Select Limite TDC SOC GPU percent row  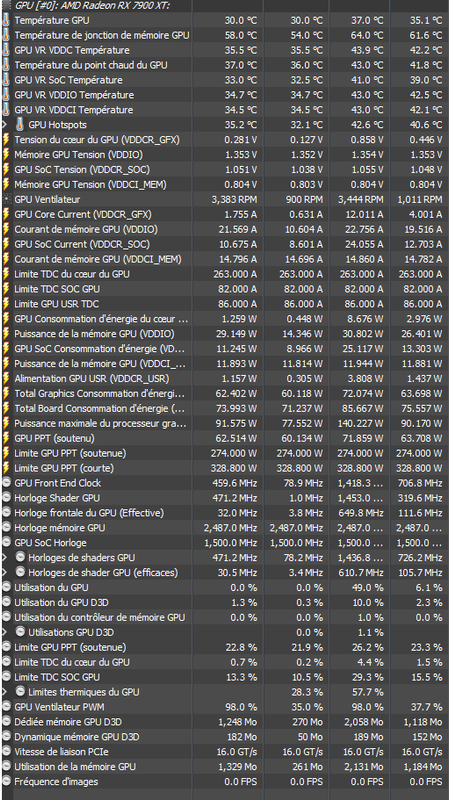coord(224,677)
